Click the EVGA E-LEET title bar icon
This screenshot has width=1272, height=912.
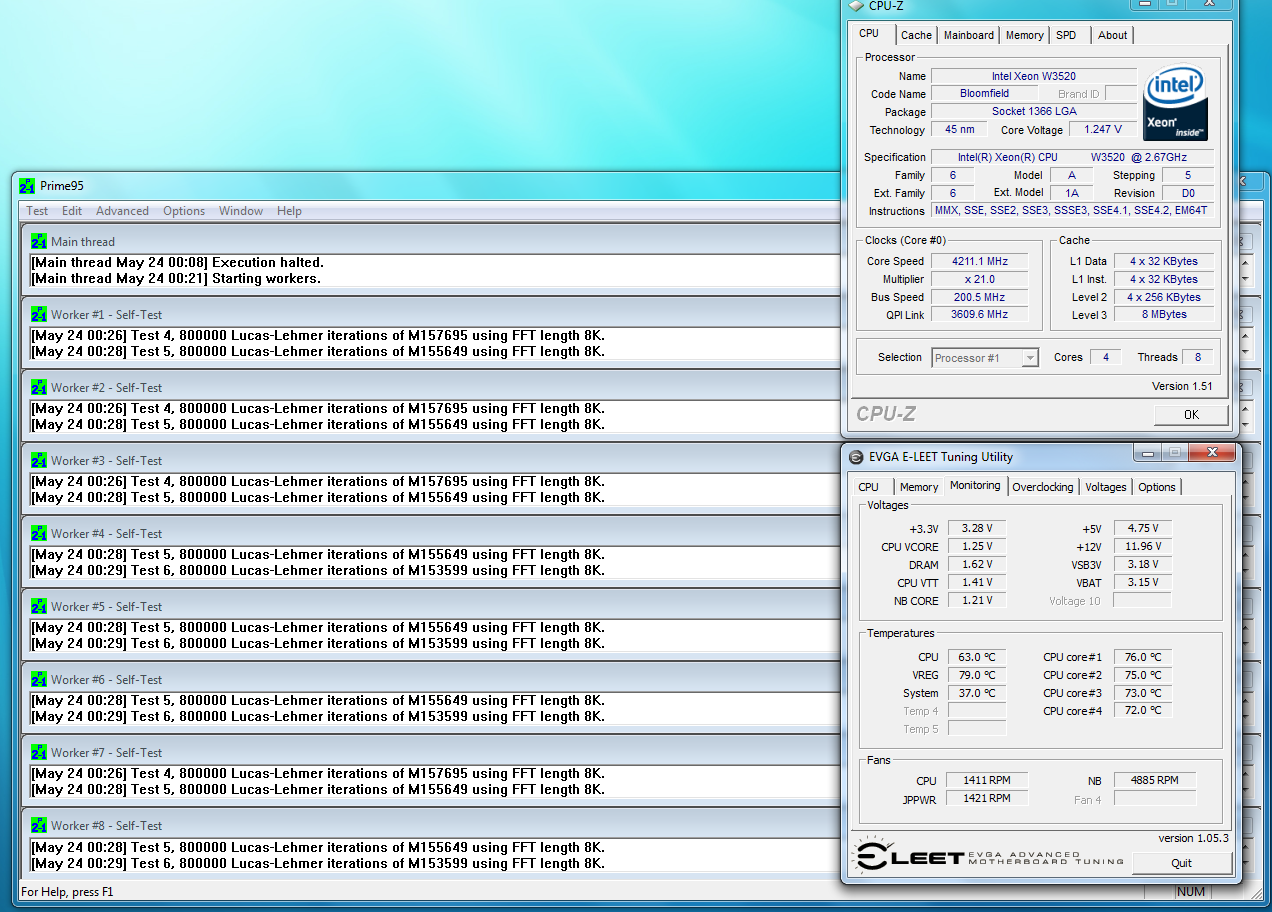click(856, 457)
